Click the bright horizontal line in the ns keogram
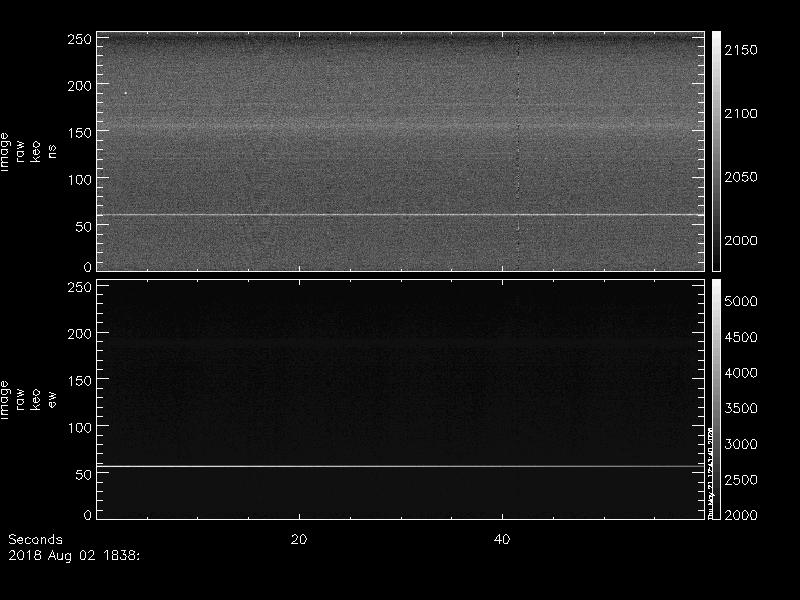This screenshot has height=600, width=800. coord(401,215)
